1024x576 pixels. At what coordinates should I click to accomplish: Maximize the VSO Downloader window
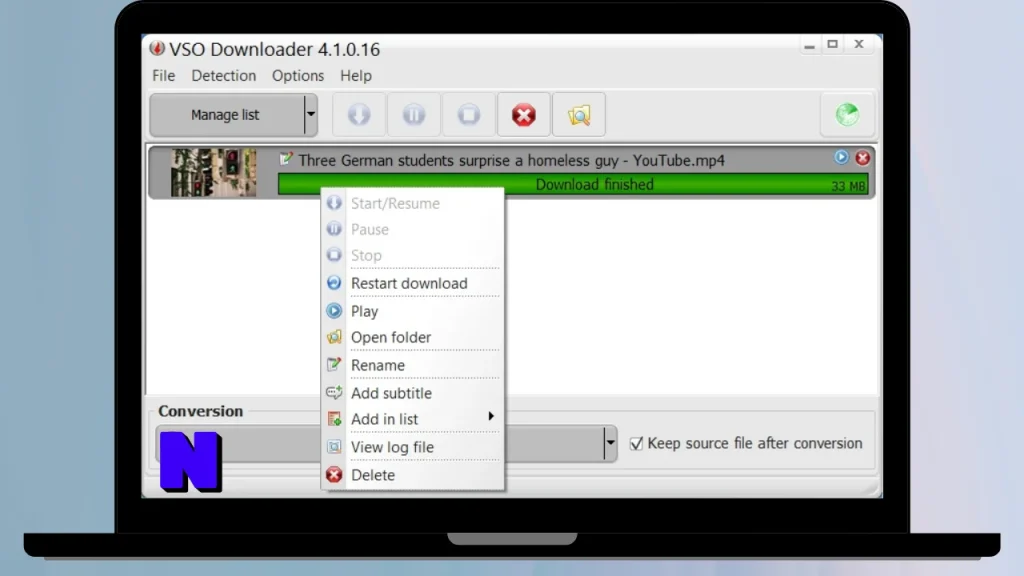pyautogui.click(x=833, y=44)
